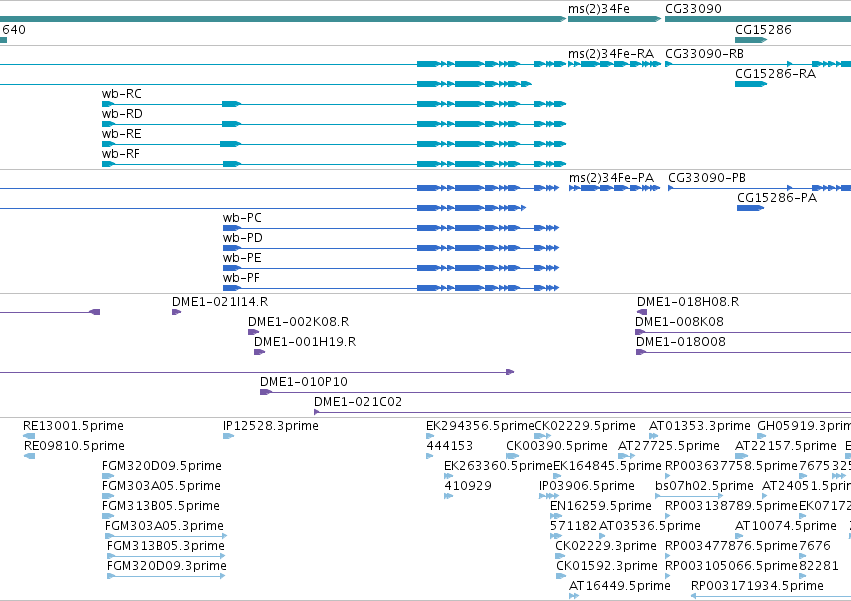The height and width of the screenshot is (601, 851).
Task: Click the DME1-008K08 clone label
Action: [x=679, y=322]
